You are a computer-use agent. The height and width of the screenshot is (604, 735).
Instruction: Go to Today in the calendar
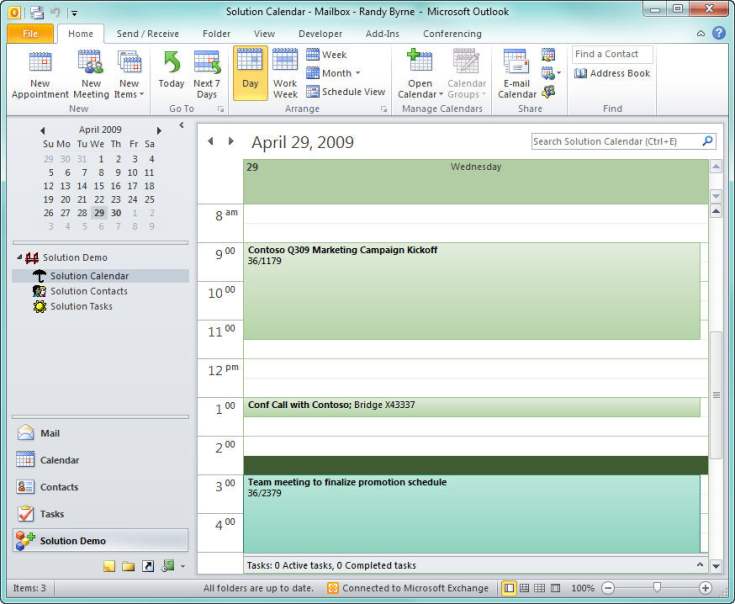171,71
